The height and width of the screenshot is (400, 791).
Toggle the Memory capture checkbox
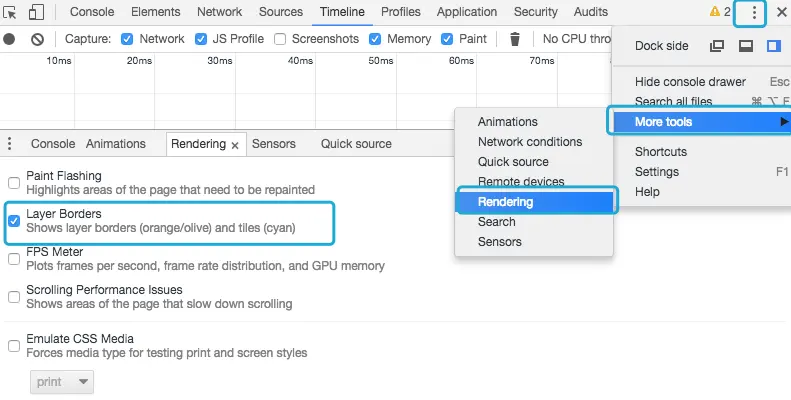point(375,39)
